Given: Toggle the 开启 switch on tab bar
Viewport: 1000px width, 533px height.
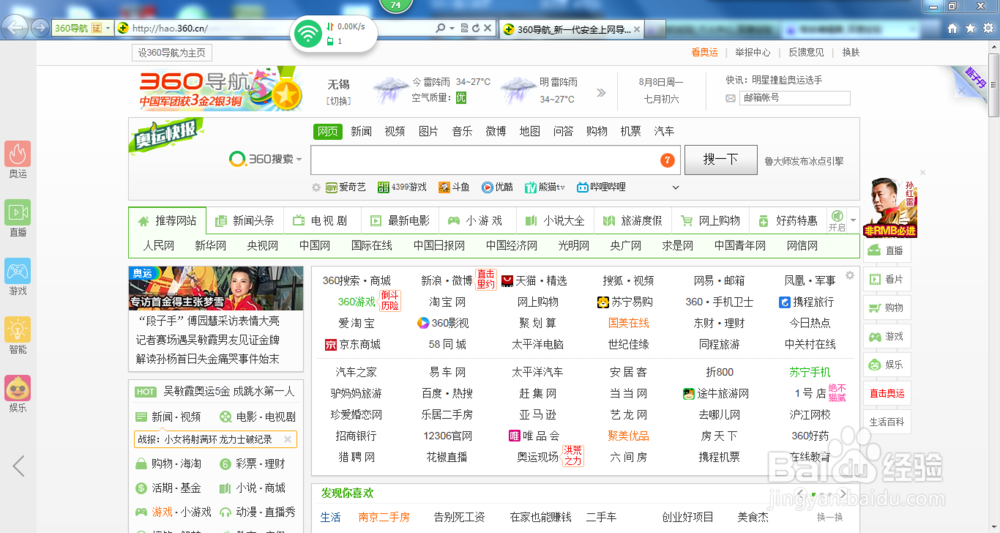Looking at the screenshot, I should 837,220.
